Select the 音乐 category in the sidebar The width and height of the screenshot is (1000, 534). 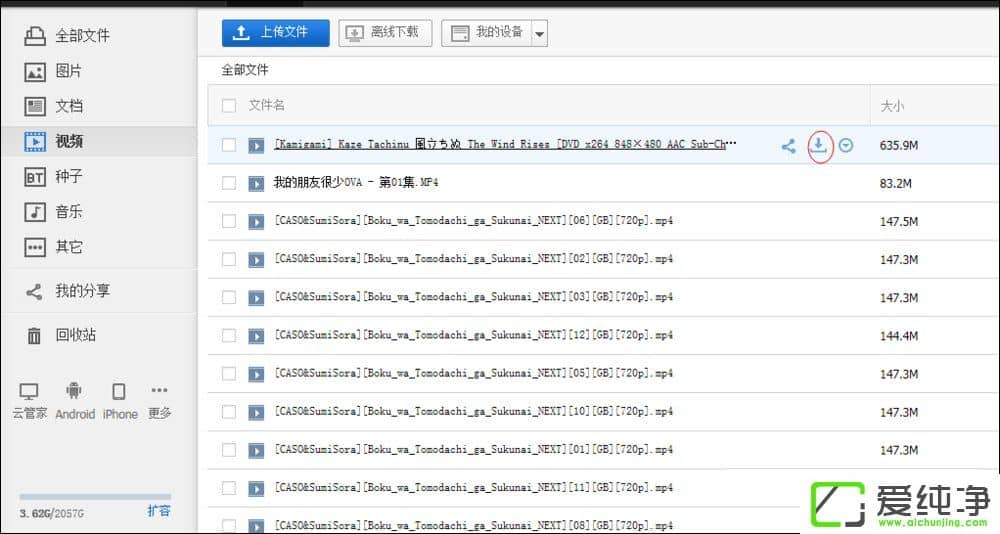(68, 211)
